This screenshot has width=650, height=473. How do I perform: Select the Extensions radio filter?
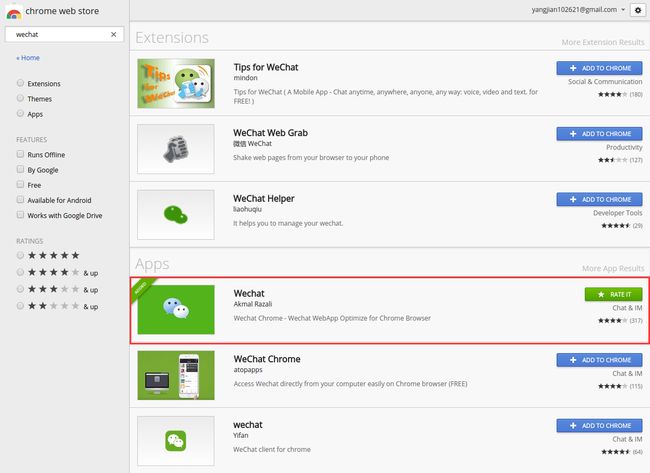click(x=20, y=83)
